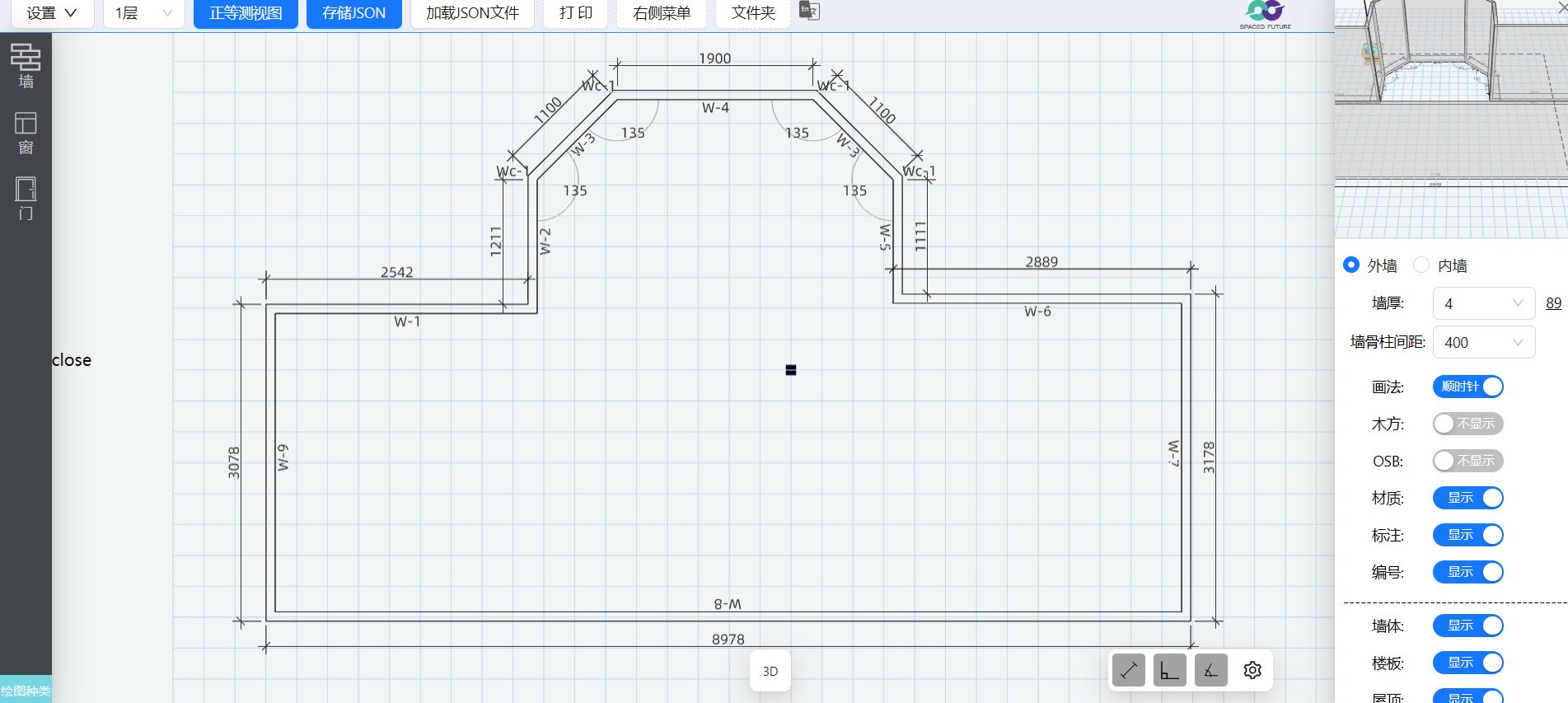This screenshot has height=703, width=1568.
Task: Toggle the 木方 display switch
Action: [x=1467, y=424]
